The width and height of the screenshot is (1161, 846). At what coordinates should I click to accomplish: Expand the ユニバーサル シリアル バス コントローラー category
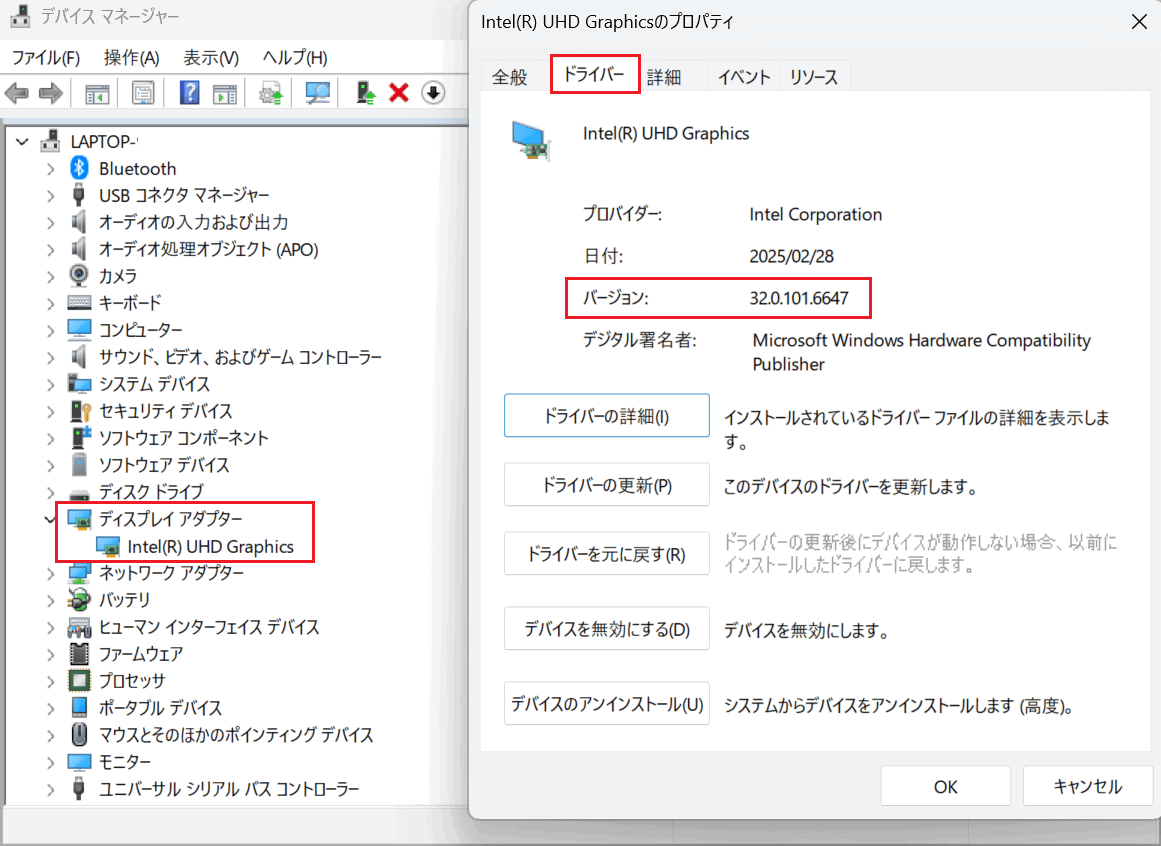pyautogui.click(x=50, y=789)
